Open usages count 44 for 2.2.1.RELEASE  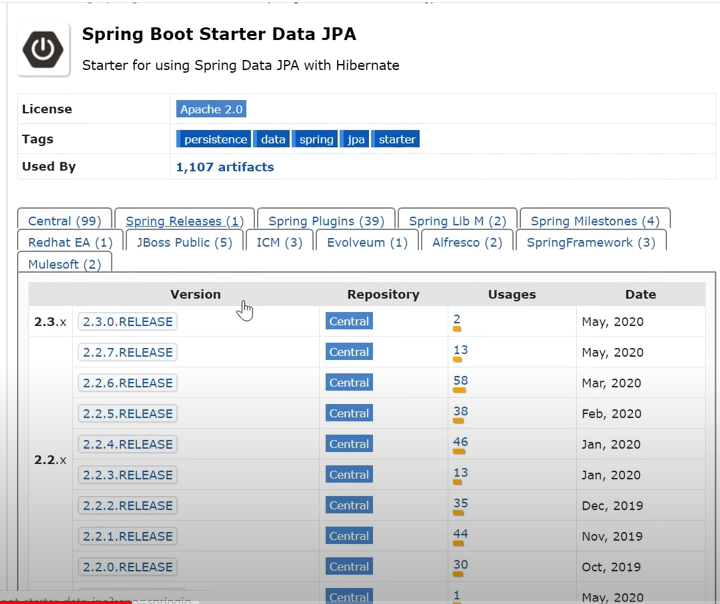(x=461, y=534)
